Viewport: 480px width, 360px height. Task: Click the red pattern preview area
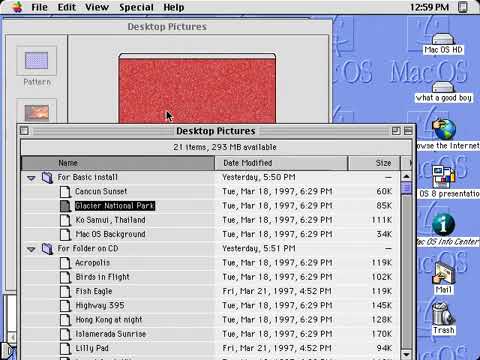tap(197, 90)
